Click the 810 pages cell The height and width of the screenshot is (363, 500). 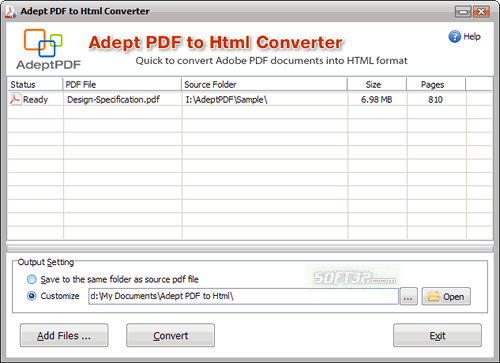[435, 99]
